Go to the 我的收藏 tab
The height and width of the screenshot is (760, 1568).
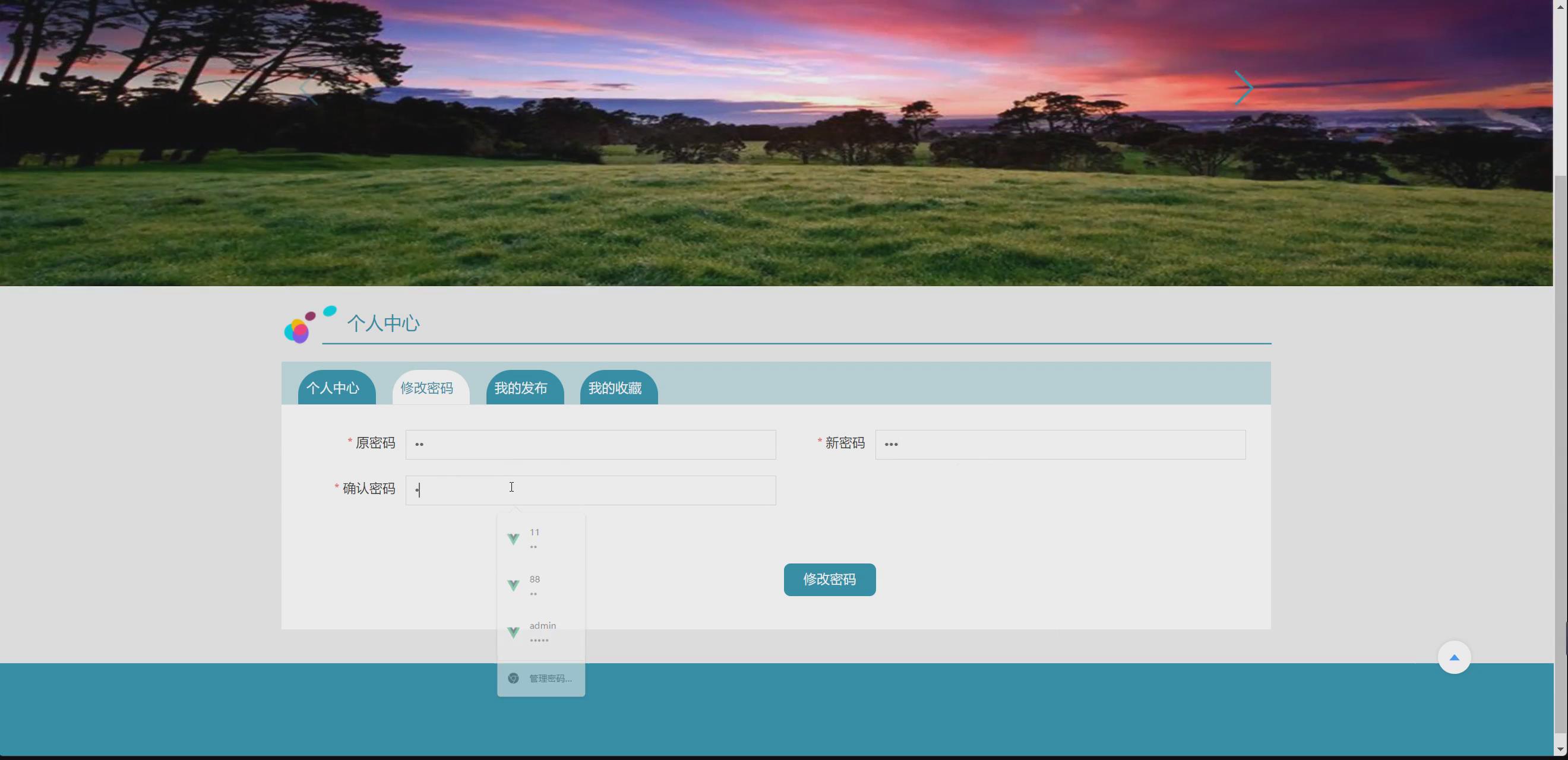coord(615,388)
